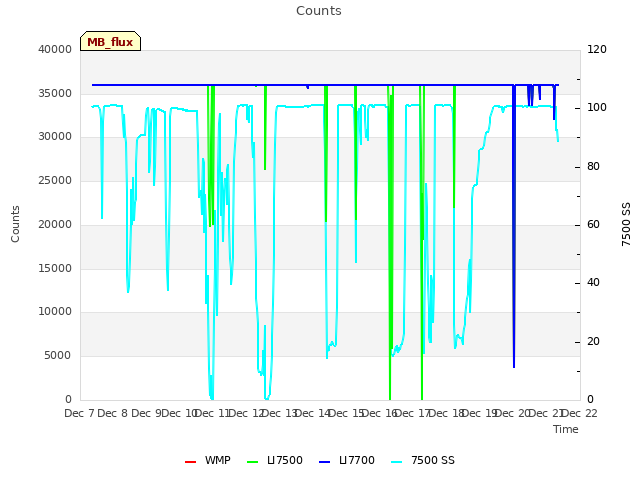Screen dimensions: 640x480
Task: Click the Time axis label
Action: pyautogui.click(x=566, y=429)
